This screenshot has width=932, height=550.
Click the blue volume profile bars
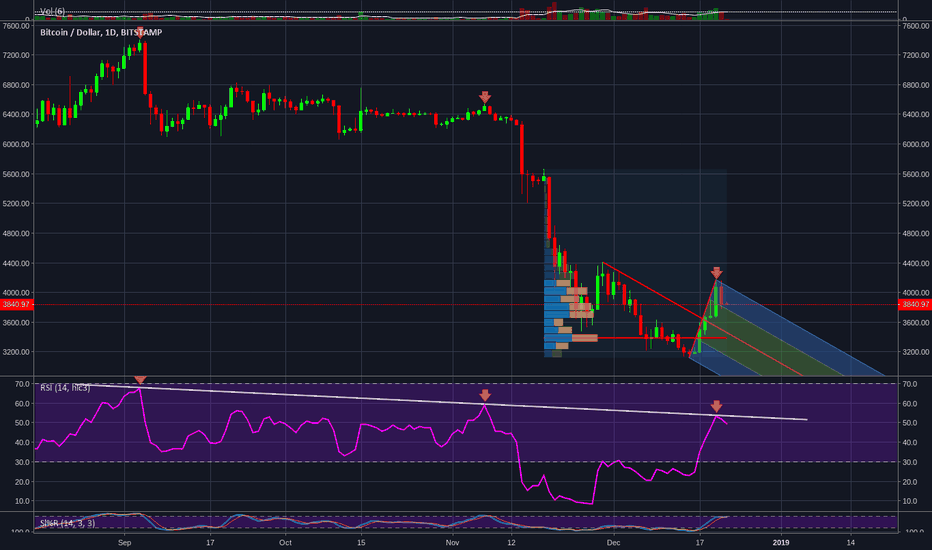[556, 309]
